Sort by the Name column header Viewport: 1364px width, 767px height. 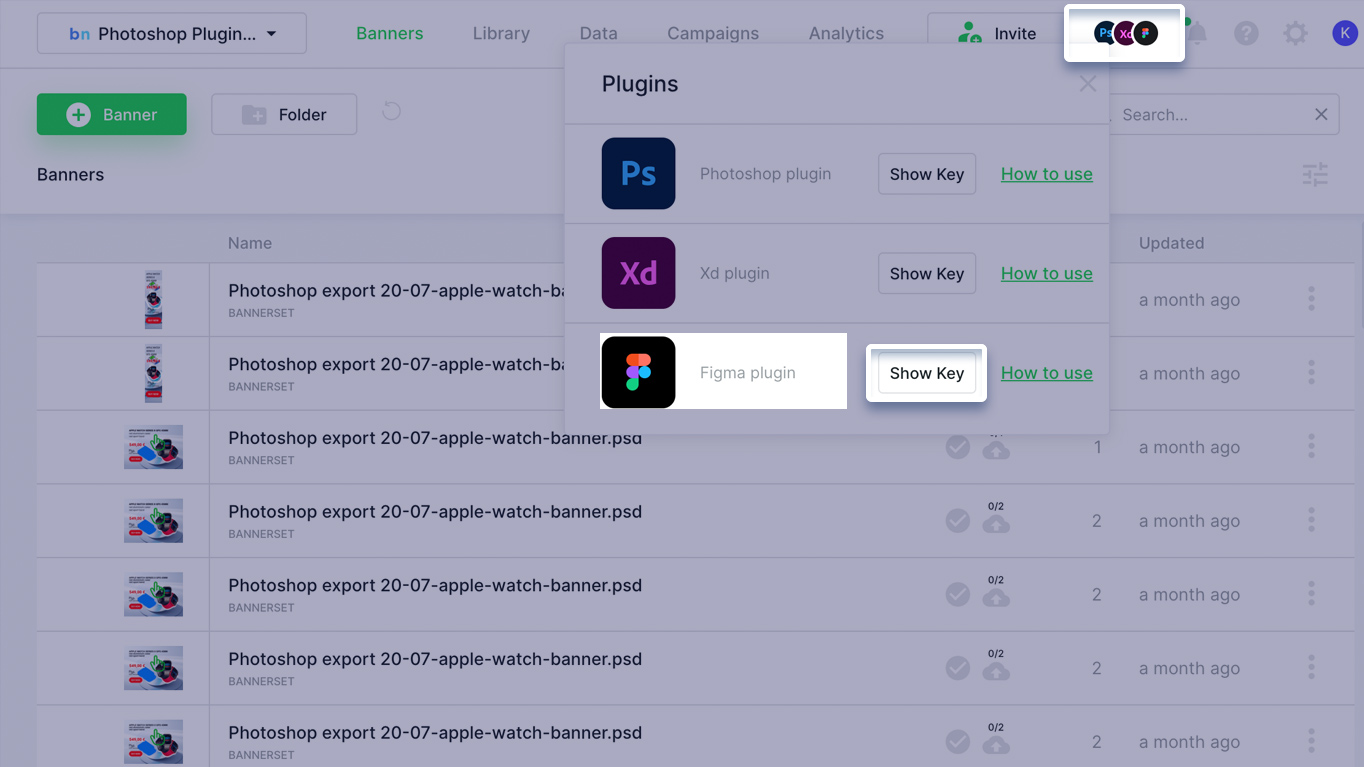pos(250,243)
